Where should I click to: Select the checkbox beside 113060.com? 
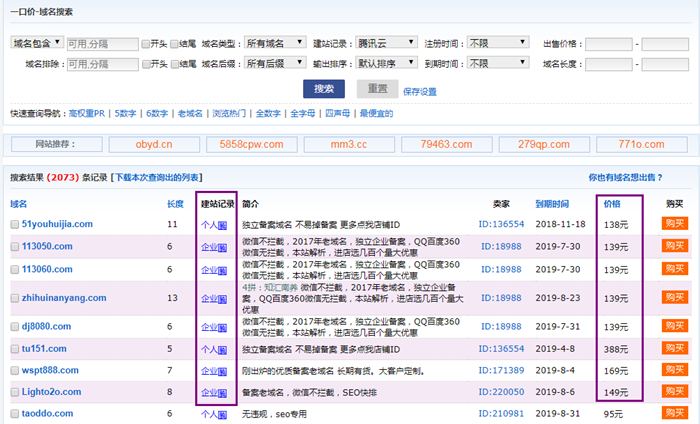pyautogui.click(x=14, y=269)
